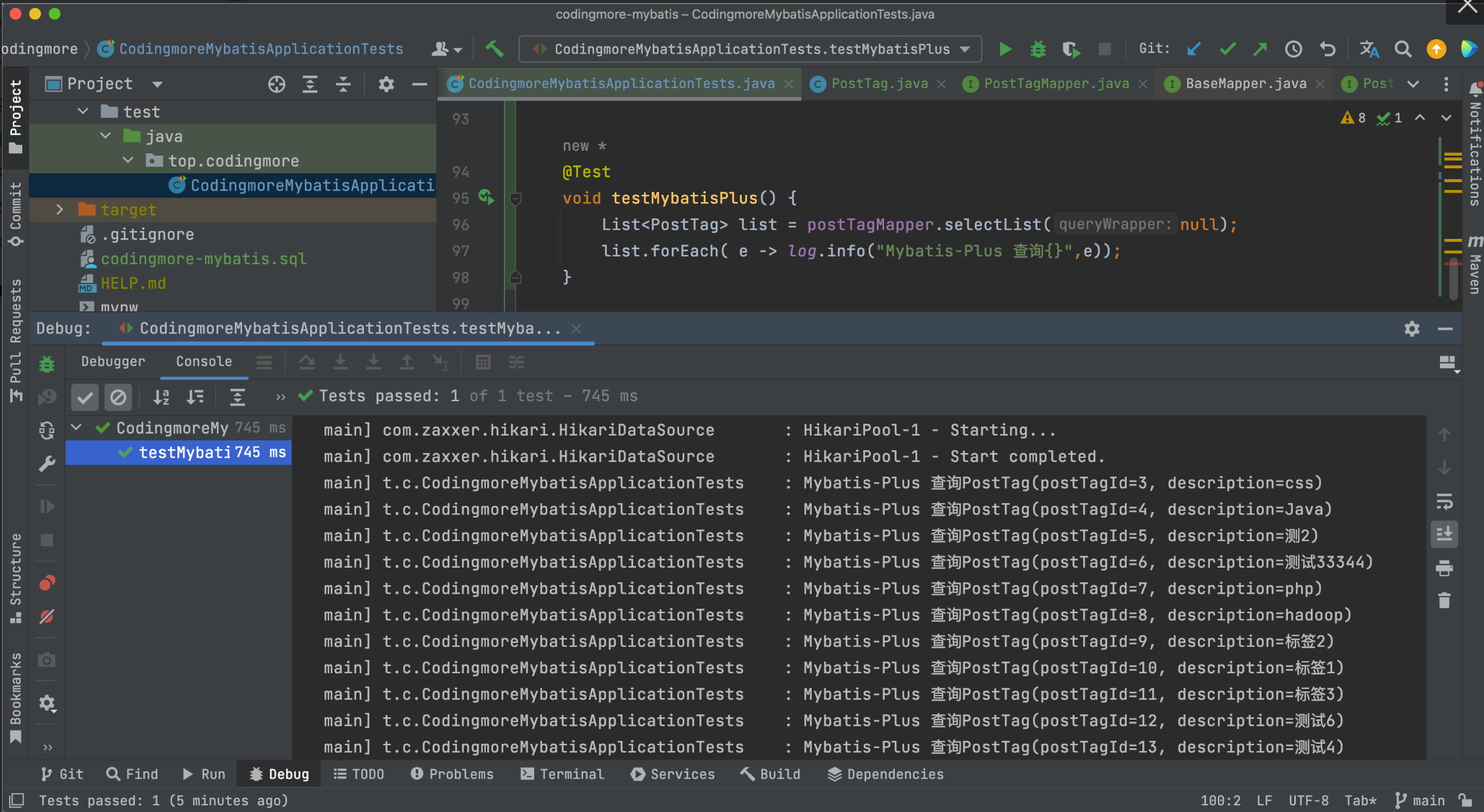Click the Git update project arrow
The height and width of the screenshot is (812, 1484).
point(1193,49)
